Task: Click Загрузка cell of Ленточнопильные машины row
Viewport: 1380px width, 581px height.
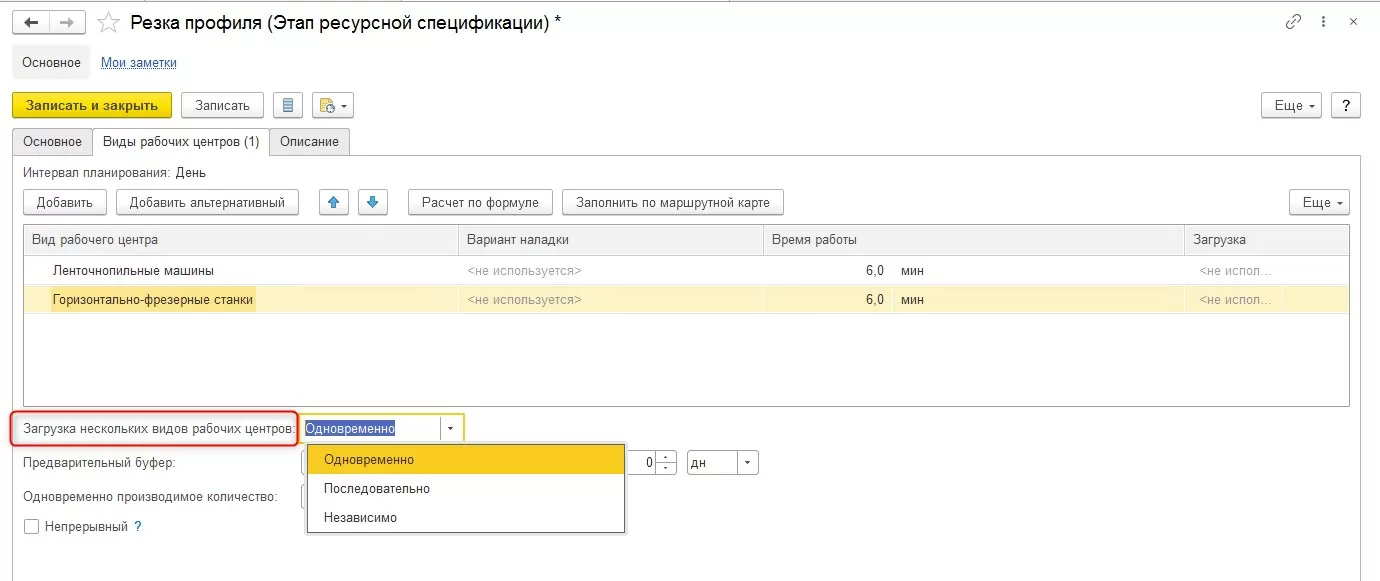Action: coord(1267,270)
